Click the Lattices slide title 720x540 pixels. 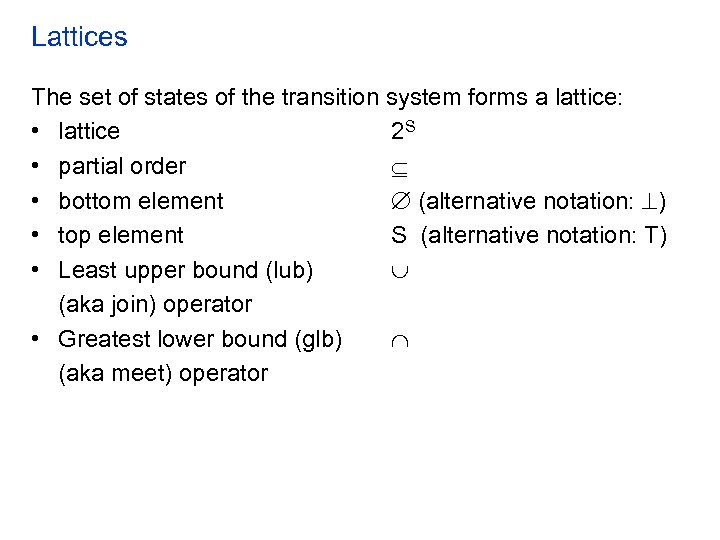tap(79, 37)
